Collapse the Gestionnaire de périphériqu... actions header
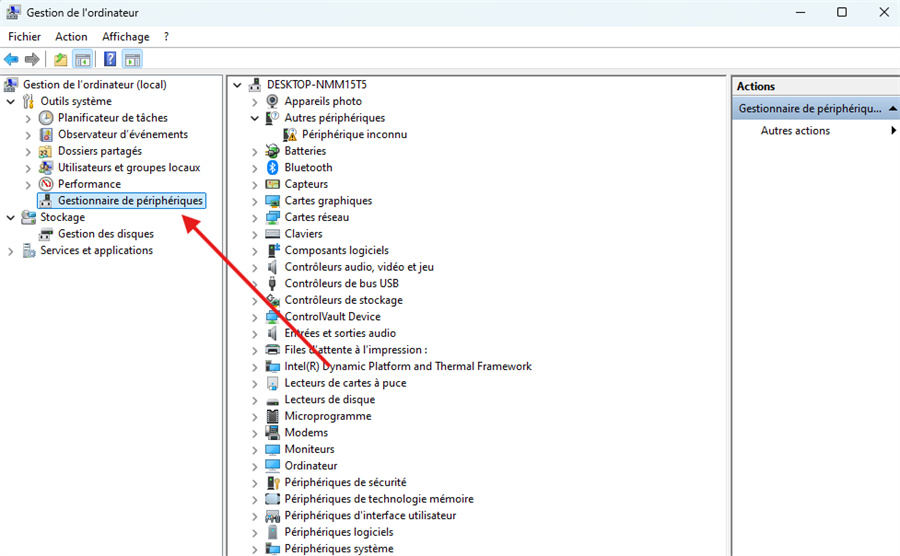900x556 pixels. [x=893, y=108]
